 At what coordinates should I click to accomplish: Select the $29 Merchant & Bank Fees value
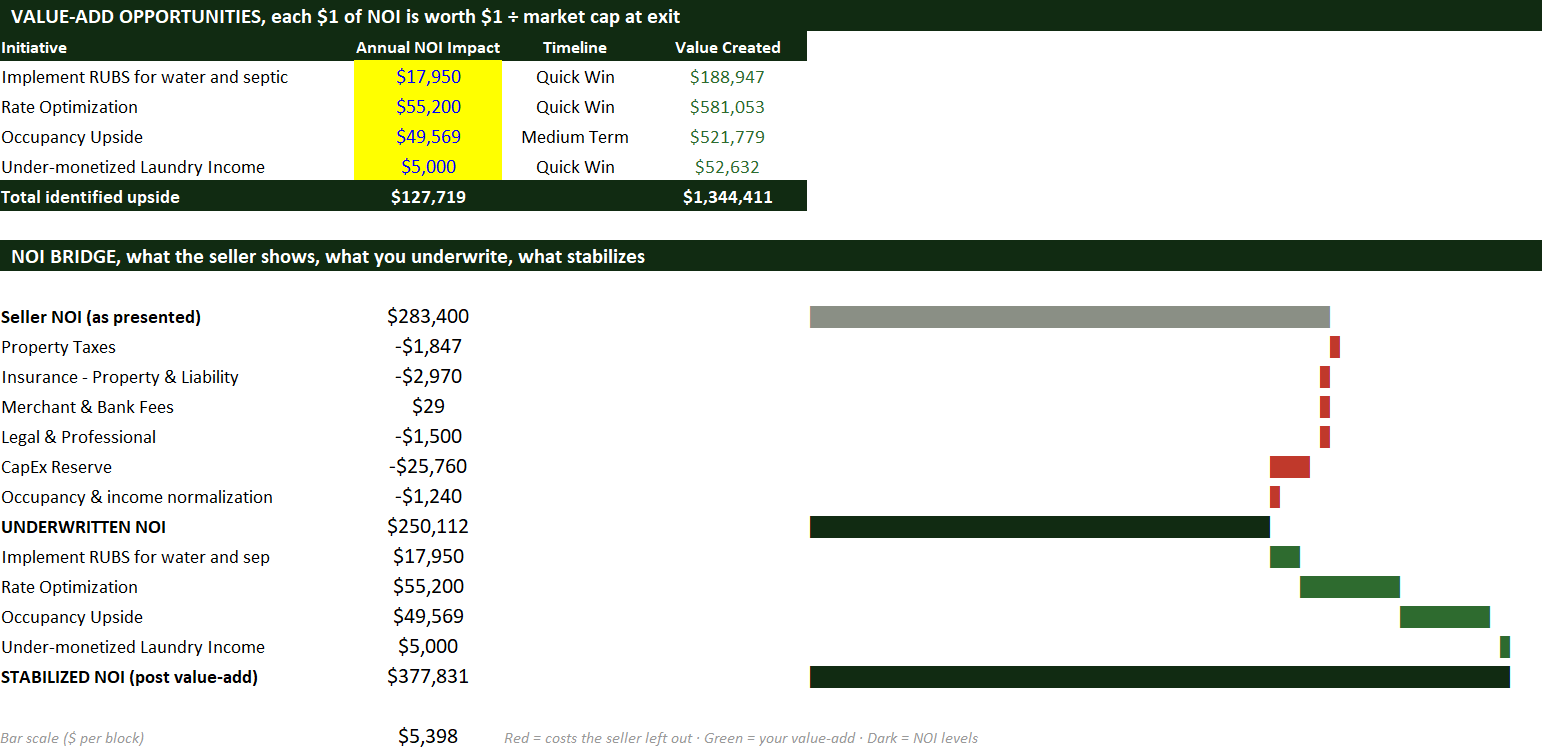428,407
